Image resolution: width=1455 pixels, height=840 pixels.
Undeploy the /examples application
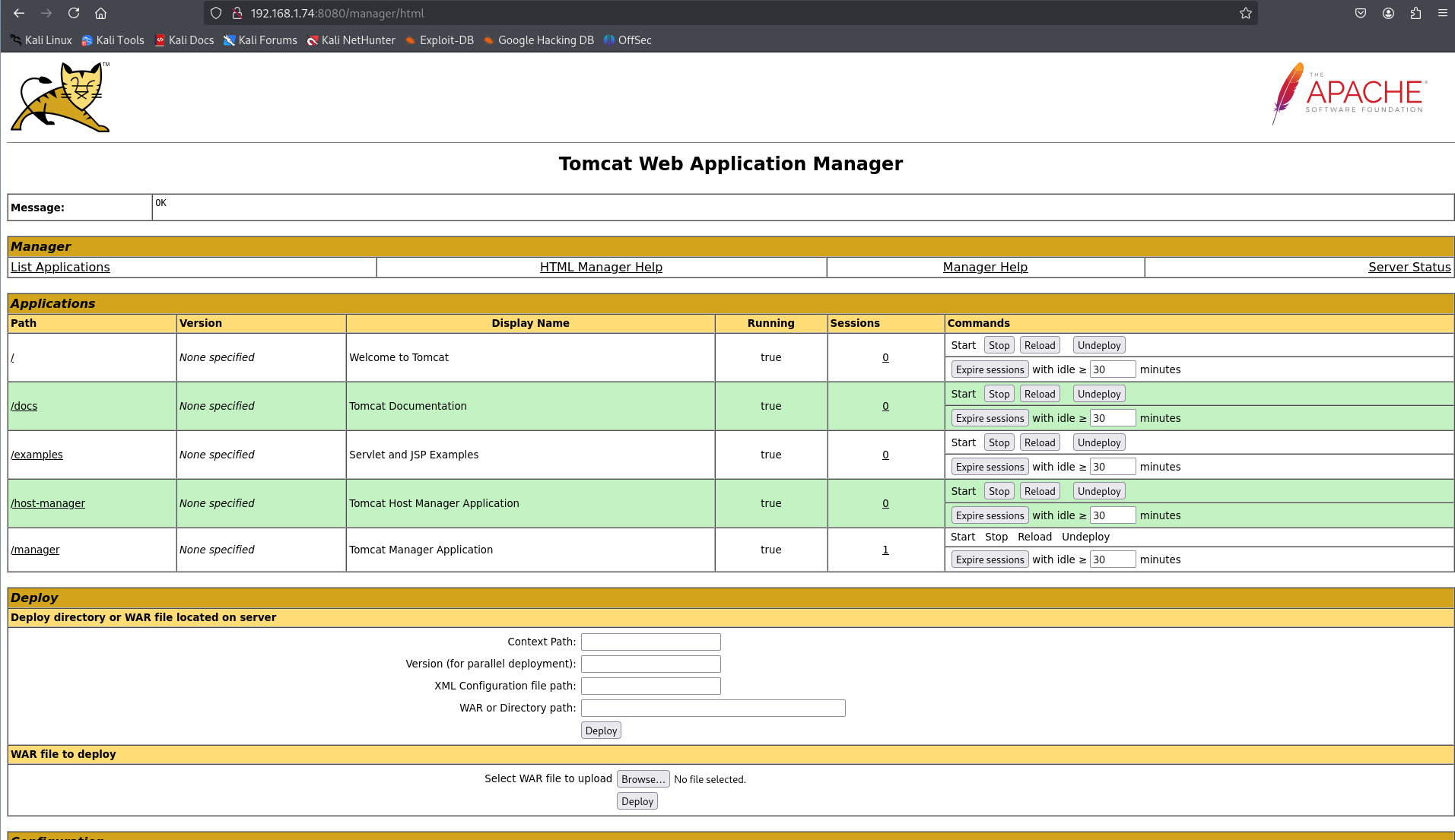click(1098, 442)
